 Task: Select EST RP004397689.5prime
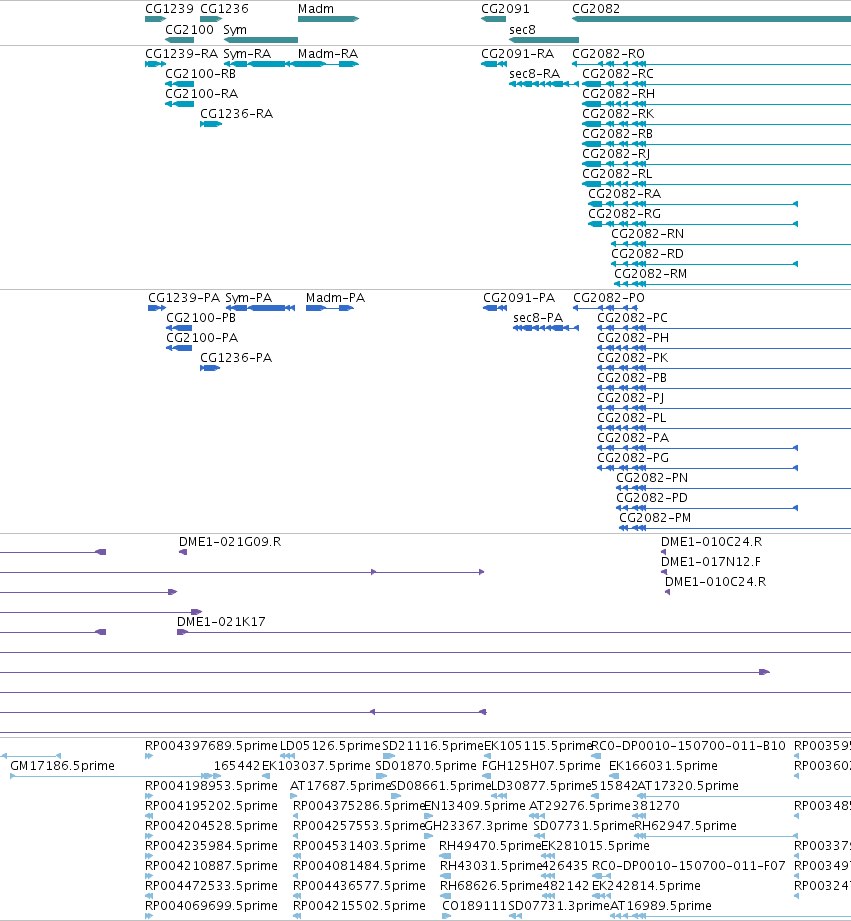(211, 746)
